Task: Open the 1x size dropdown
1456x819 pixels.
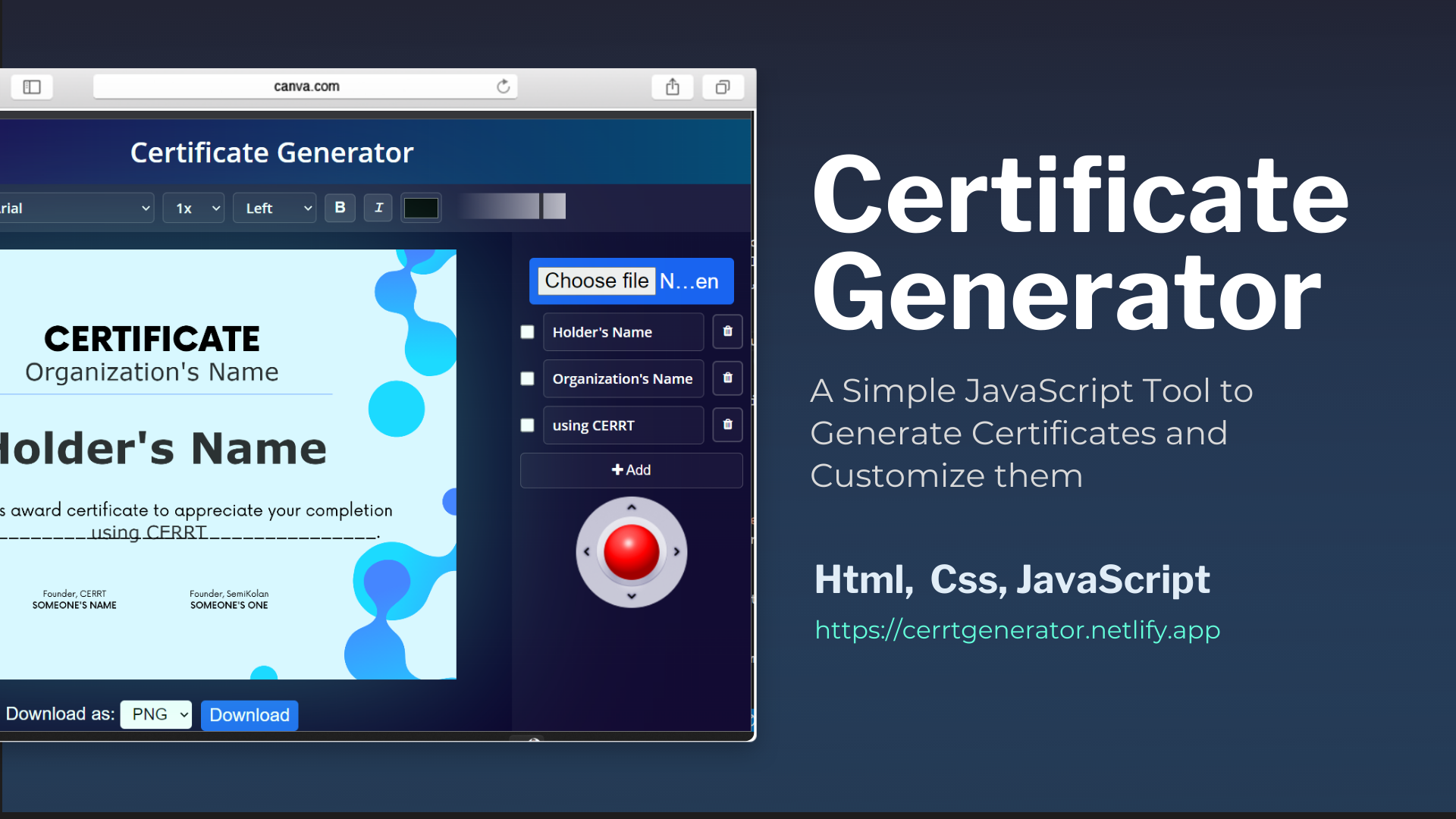Action: (x=194, y=208)
